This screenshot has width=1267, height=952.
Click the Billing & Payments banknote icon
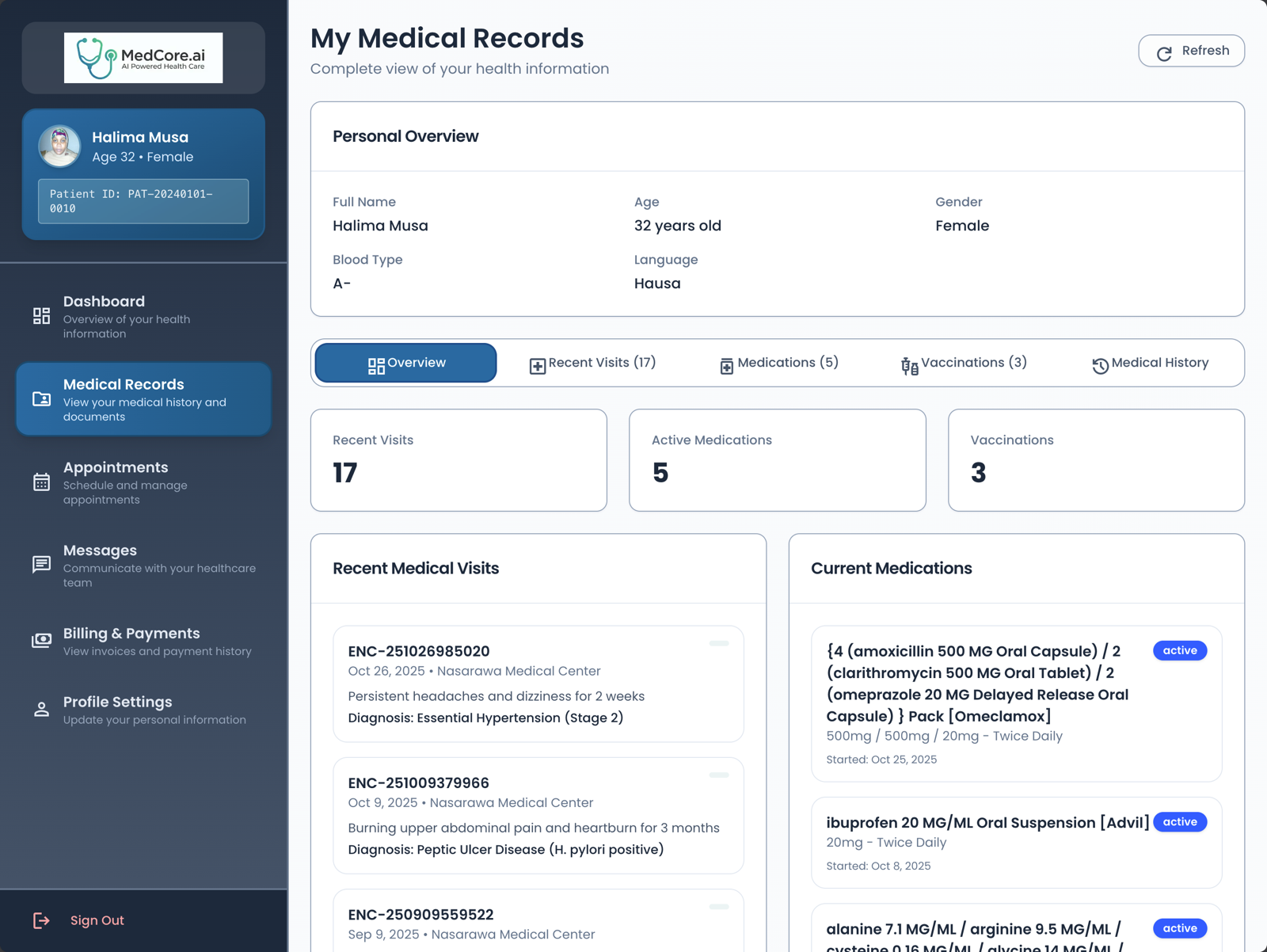tap(41, 640)
